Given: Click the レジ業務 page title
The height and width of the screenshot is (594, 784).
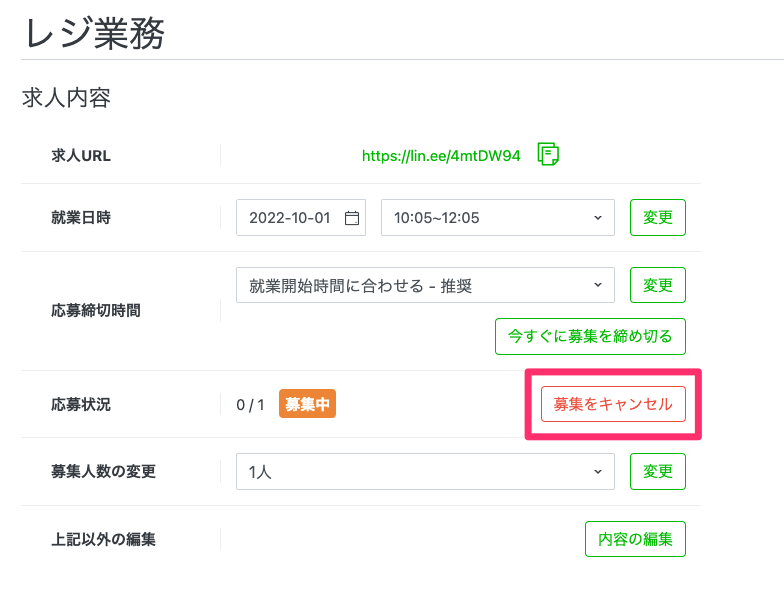Looking at the screenshot, I should [93, 33].
